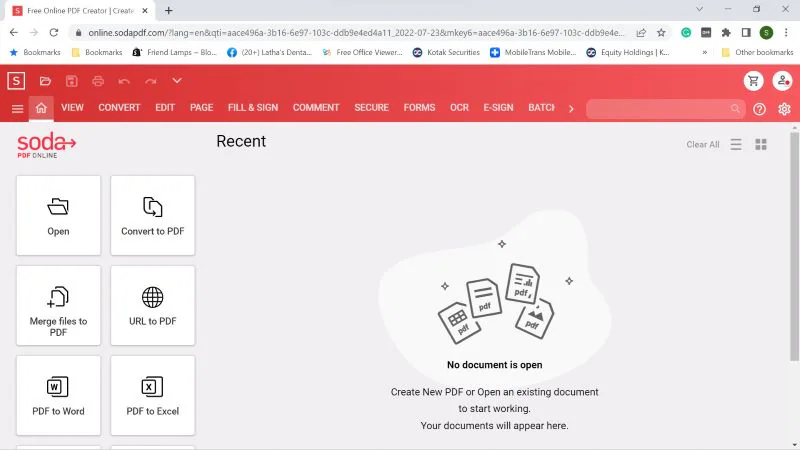Click the Redo arrow icon
The width and height of the screenshot is (800, 450).
[151, 81]
